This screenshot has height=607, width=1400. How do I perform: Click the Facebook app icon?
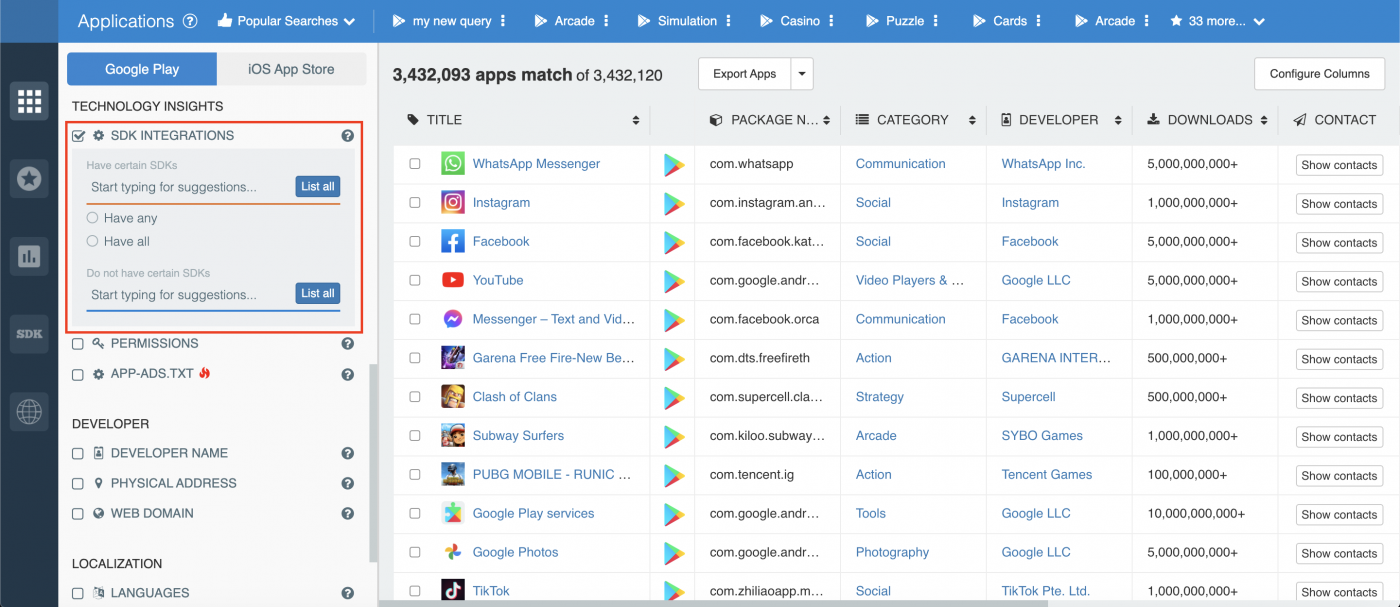[453, 242]
